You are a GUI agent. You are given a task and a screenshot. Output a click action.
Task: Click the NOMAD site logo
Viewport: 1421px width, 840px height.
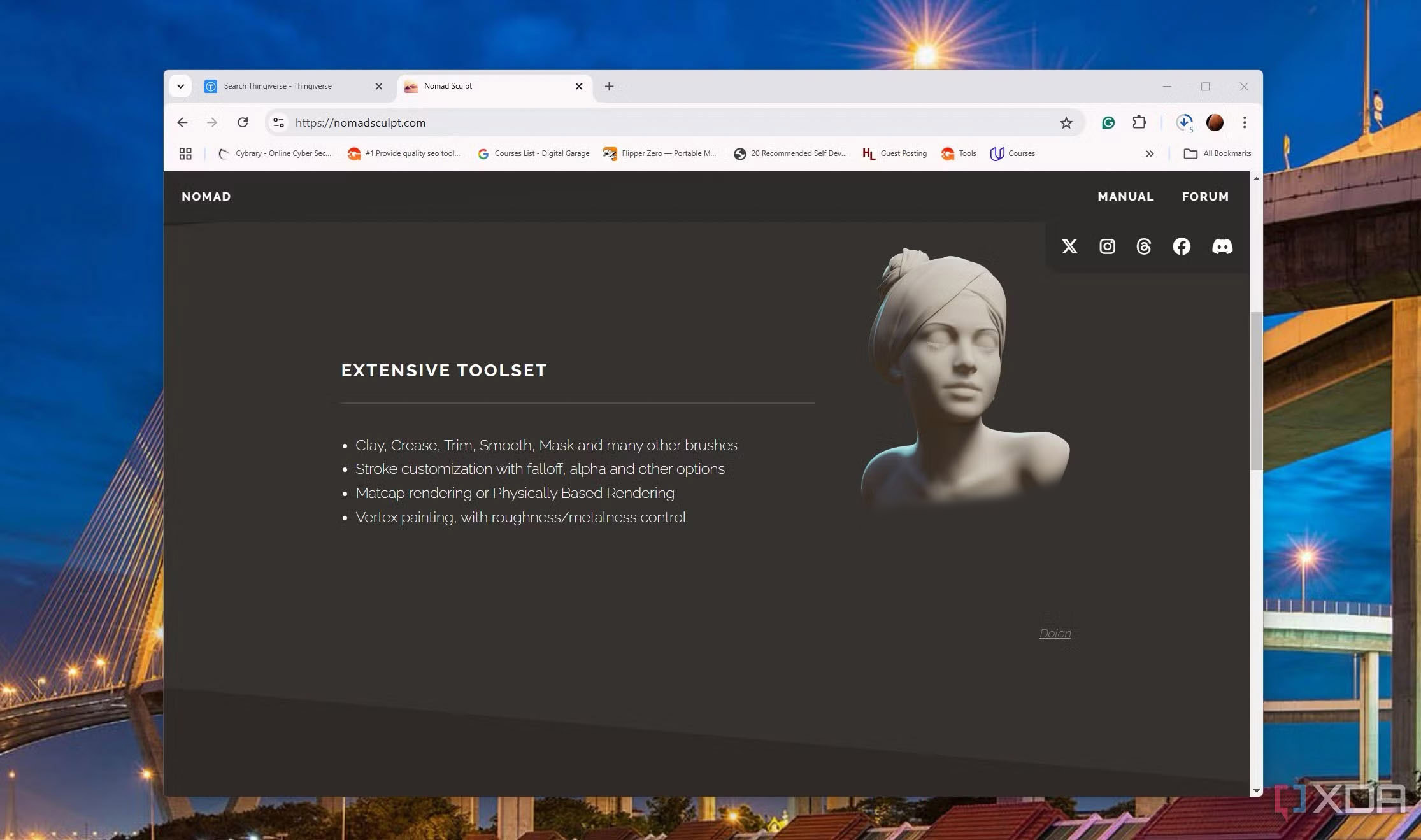click(x=206, y=197)
